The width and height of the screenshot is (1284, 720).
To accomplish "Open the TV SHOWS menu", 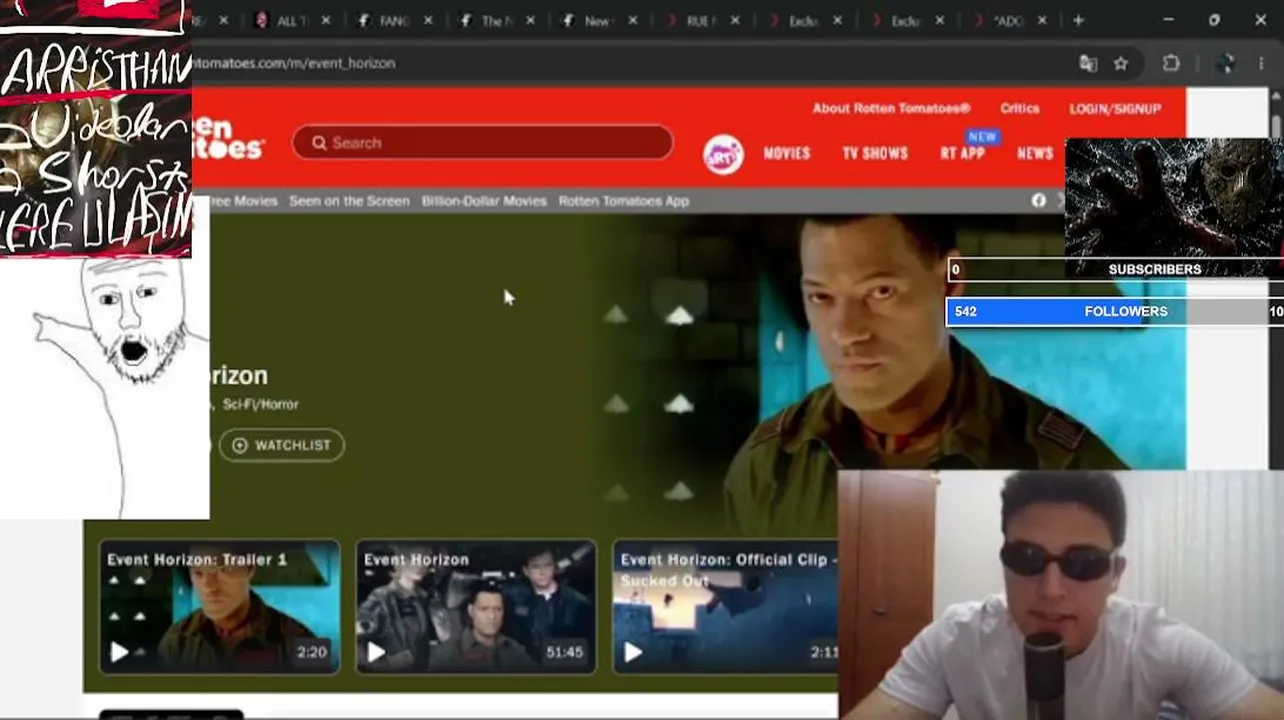I will coord(875,153).
